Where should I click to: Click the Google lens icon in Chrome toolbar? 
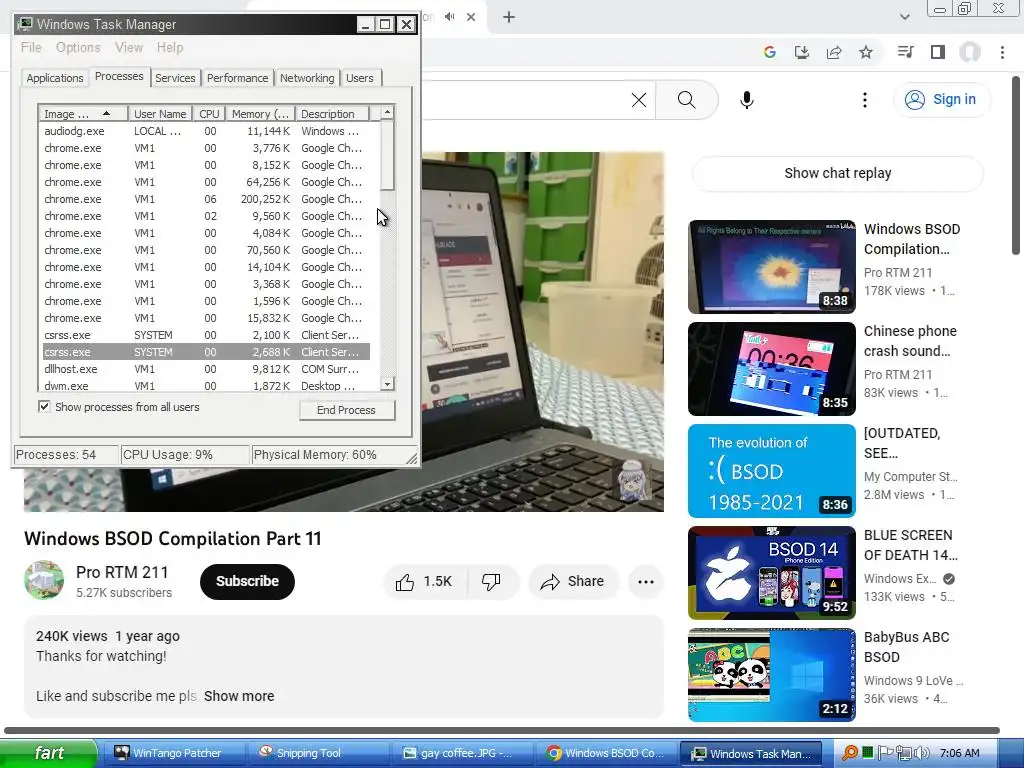(x=770, y=52)
